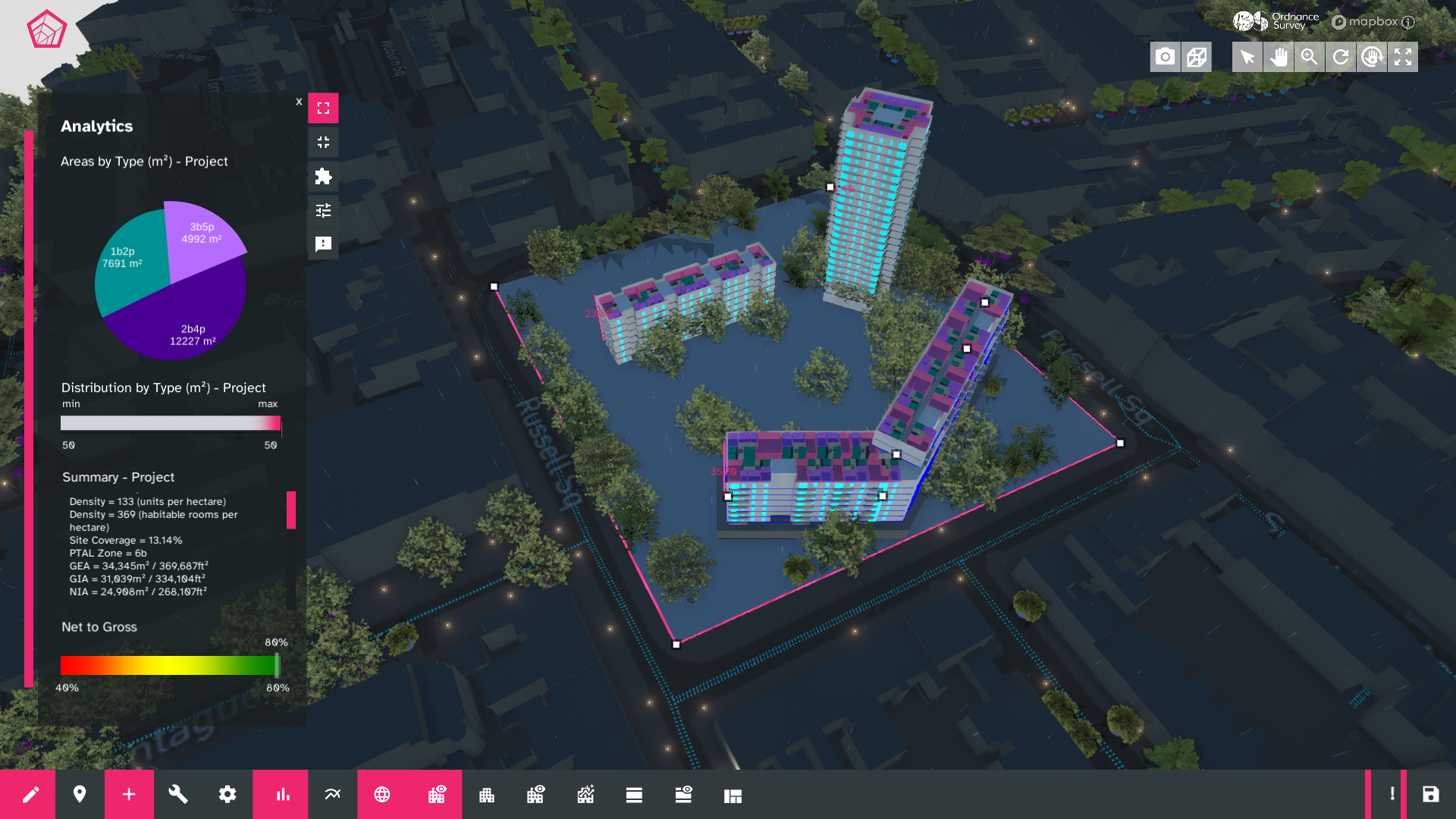Open the sliders filter options
This screenshot has width=1456, height=819.
click(323, 210)
